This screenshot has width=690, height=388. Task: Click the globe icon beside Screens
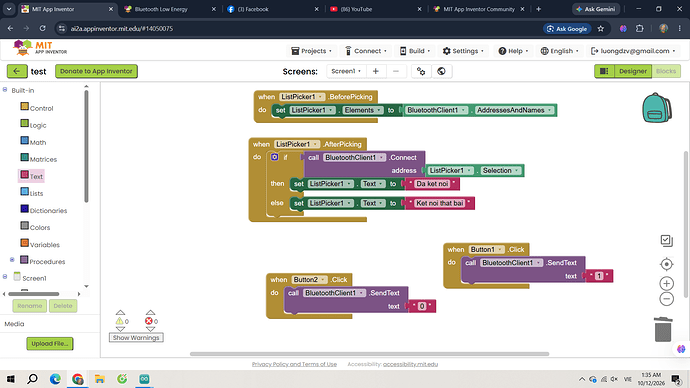[x=441, y=71]
